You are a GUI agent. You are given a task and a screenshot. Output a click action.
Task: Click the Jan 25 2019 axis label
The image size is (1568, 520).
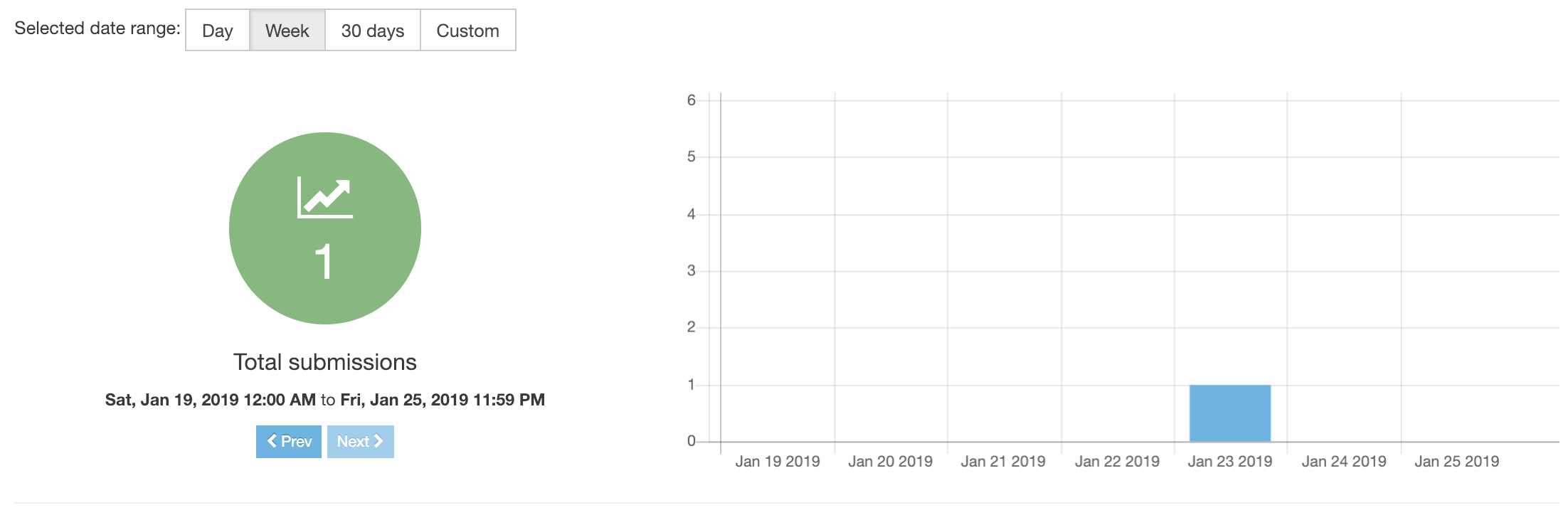pos(1457,462)
